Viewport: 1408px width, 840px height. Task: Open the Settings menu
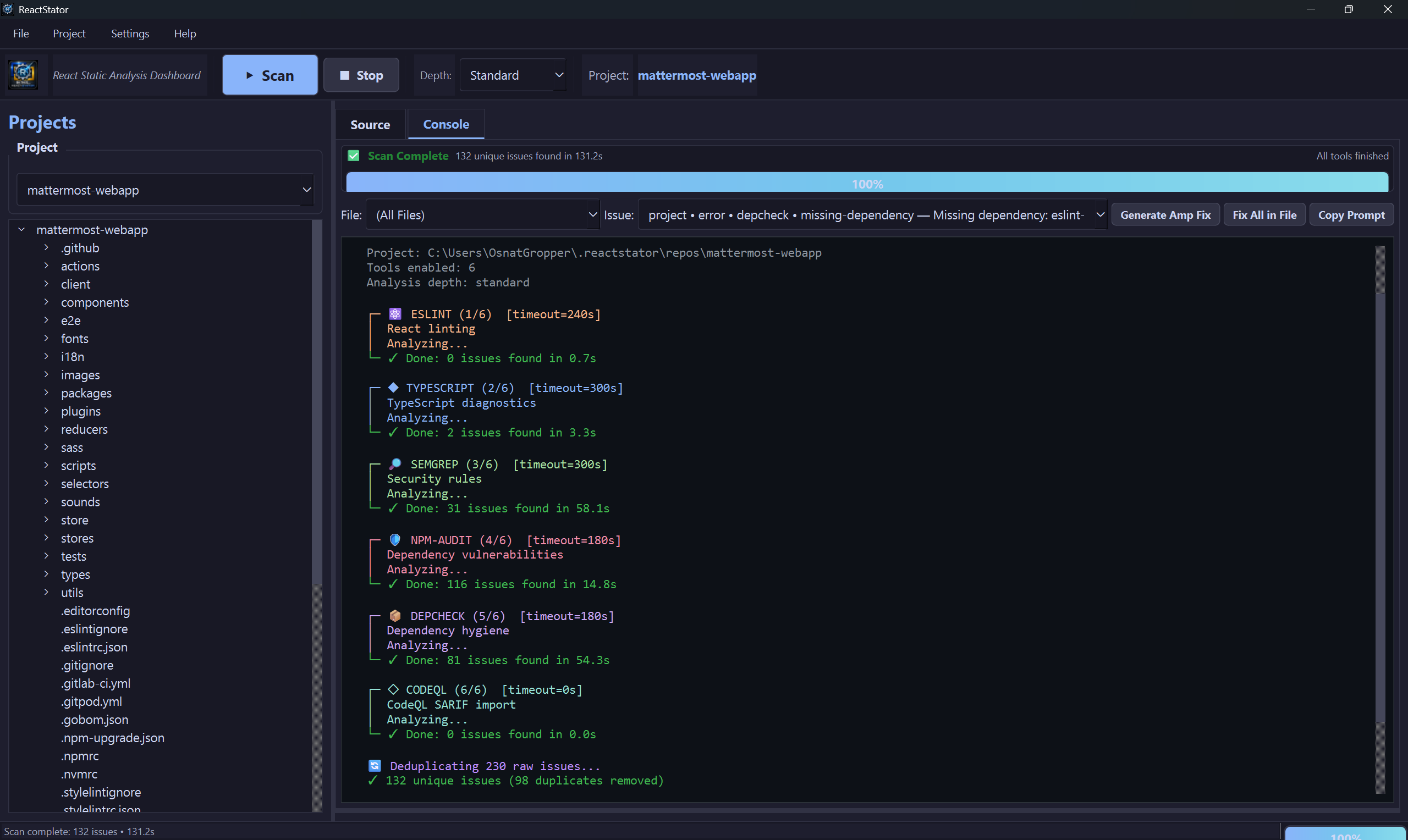130,34
